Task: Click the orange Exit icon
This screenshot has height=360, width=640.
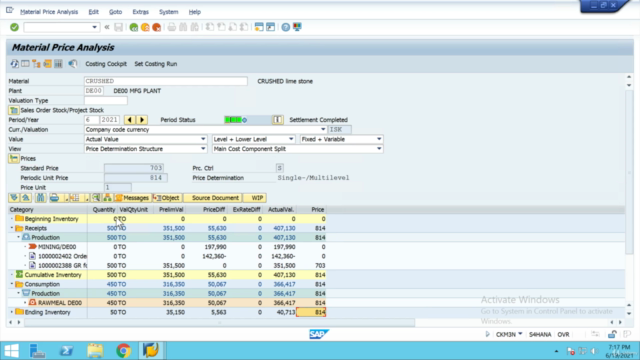Action: point(145,27)
